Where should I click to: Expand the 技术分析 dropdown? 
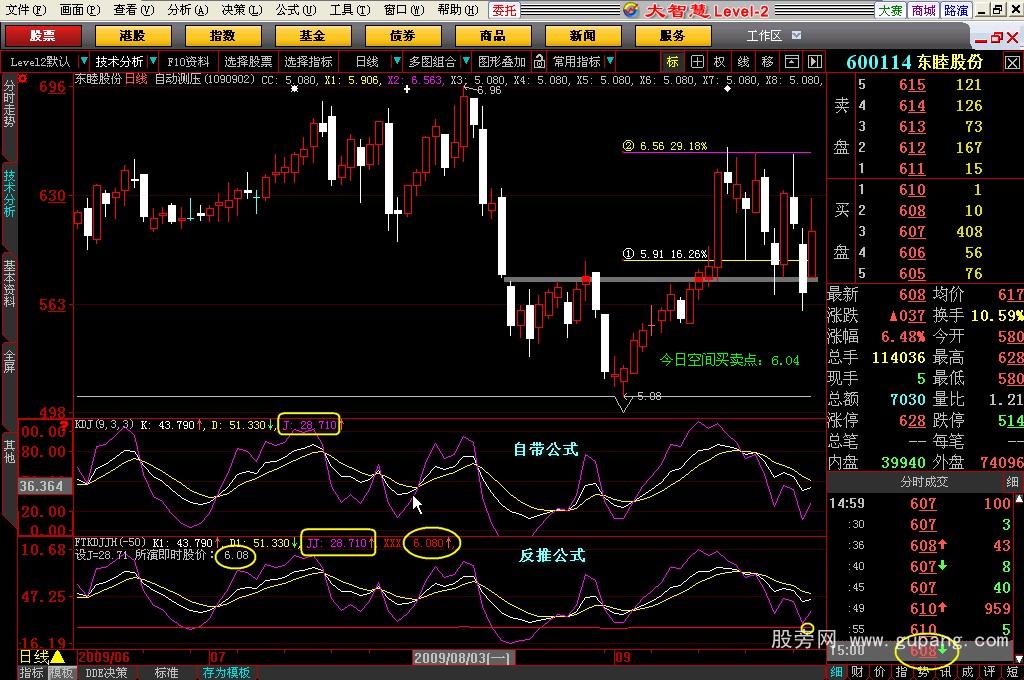point(152,61)
